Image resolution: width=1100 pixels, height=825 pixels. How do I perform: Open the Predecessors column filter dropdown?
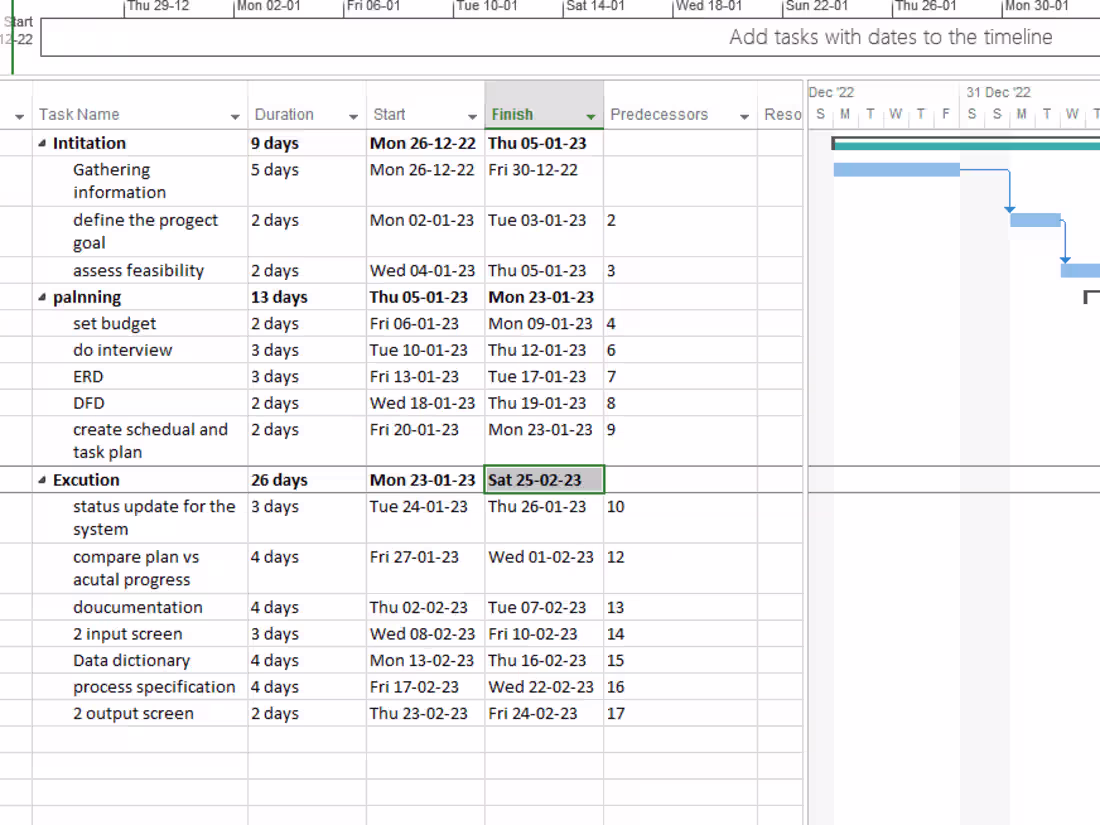[744, 116]
